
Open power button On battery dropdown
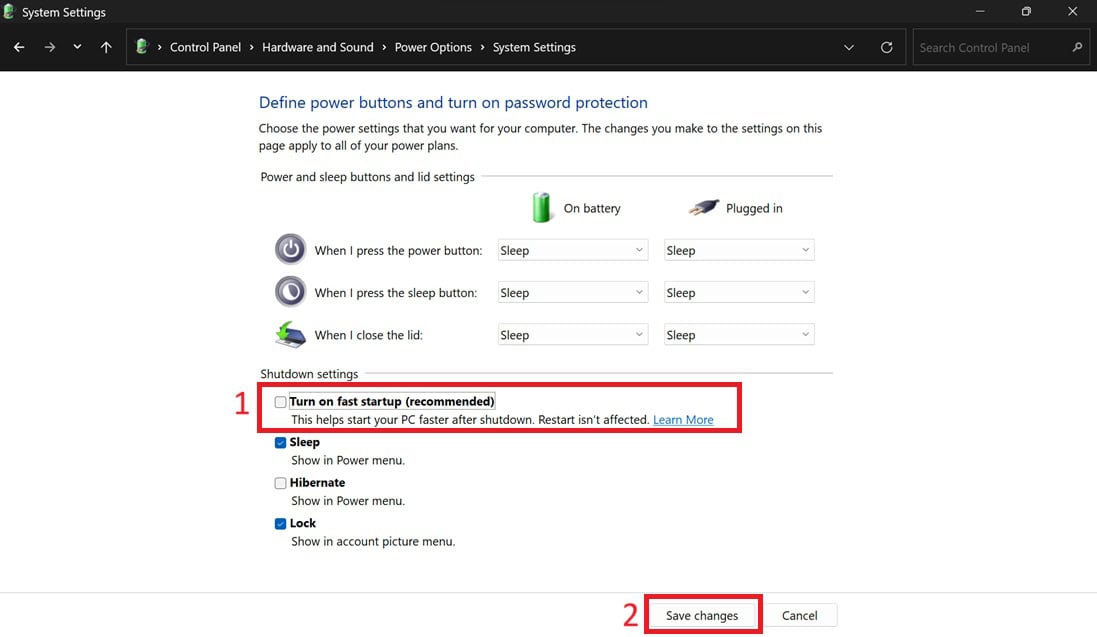tap(573, 250)
